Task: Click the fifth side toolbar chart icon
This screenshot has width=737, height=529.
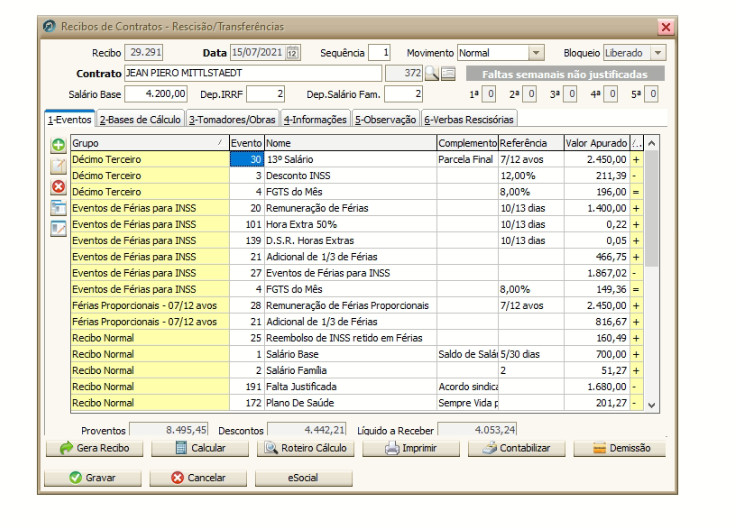Action: tap(58, 229)
